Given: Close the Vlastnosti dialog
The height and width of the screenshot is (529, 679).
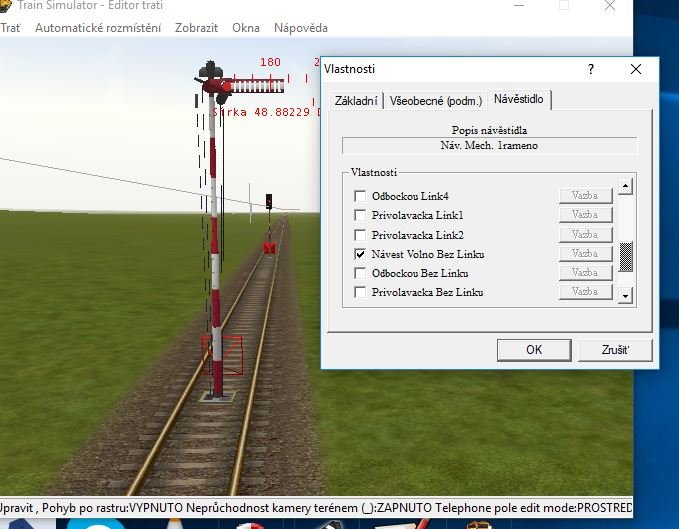Looking at the screenshot, I should (x=636, y=69).
